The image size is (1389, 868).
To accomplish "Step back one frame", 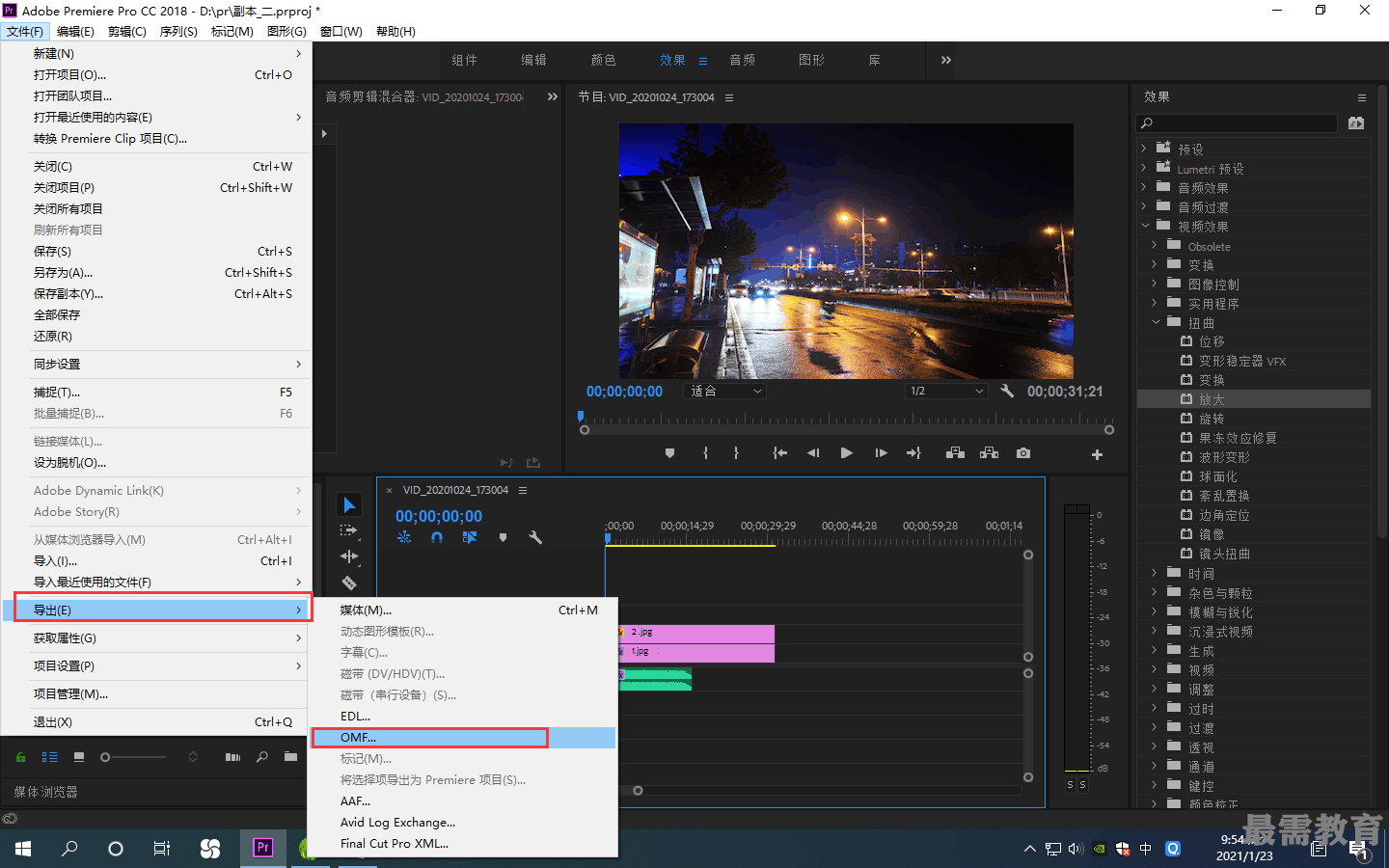I will 813,453.
